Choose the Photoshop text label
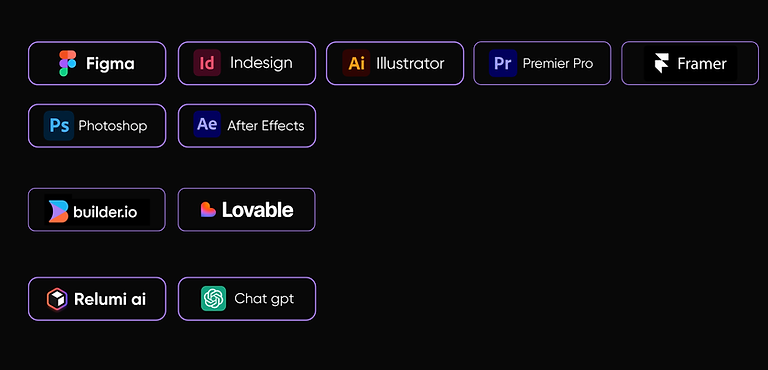 (x=113, y=126)
